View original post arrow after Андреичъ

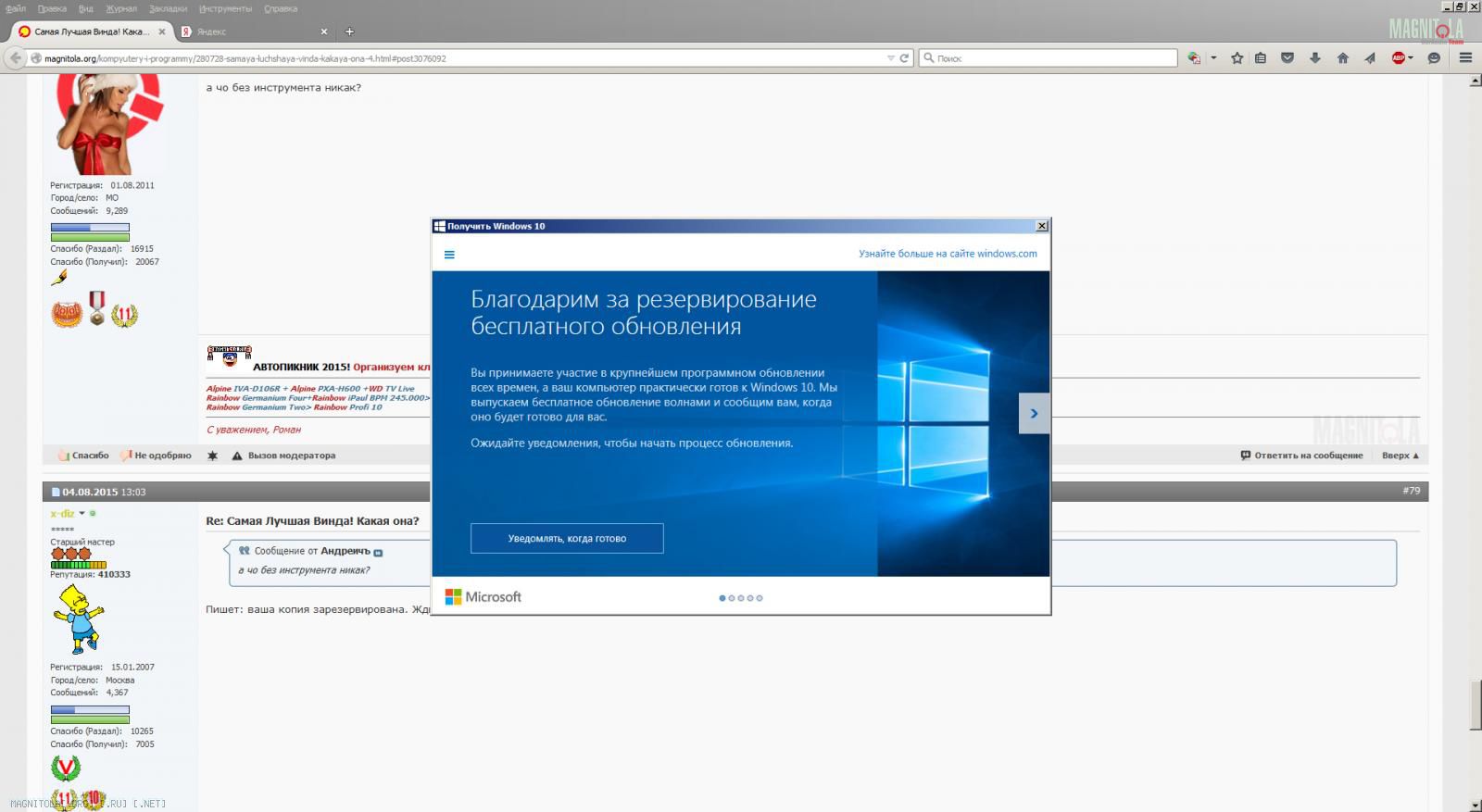[x=378, y=552]
